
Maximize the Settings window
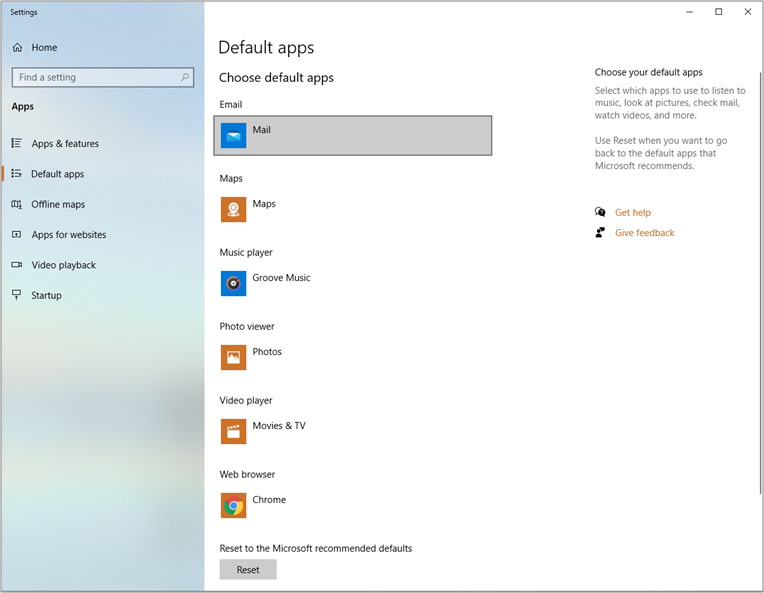click(x=719, y=12)
